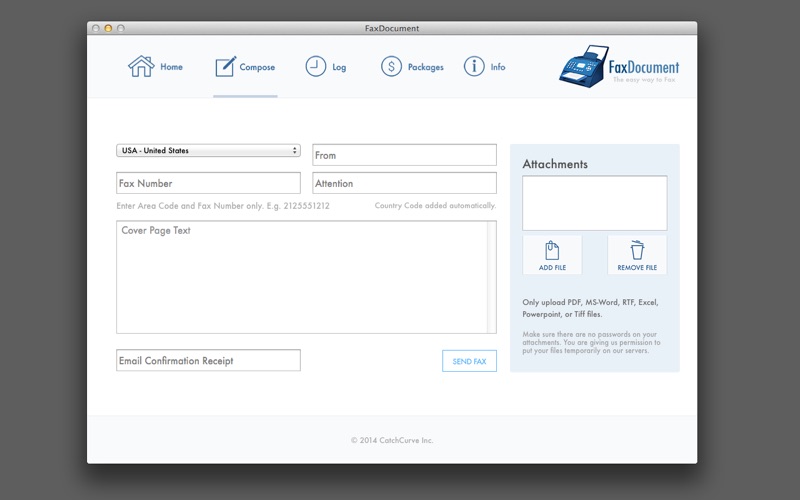
Task: Focus the Fax Number field
Action: (x=208, y=183)
